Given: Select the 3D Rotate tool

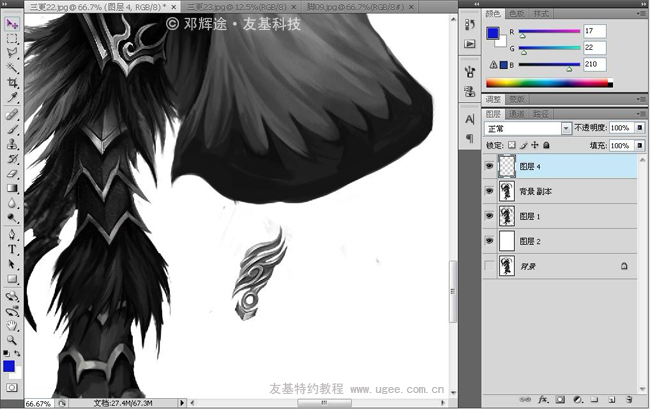Looking at the screenshot, I should coord(12,296).
